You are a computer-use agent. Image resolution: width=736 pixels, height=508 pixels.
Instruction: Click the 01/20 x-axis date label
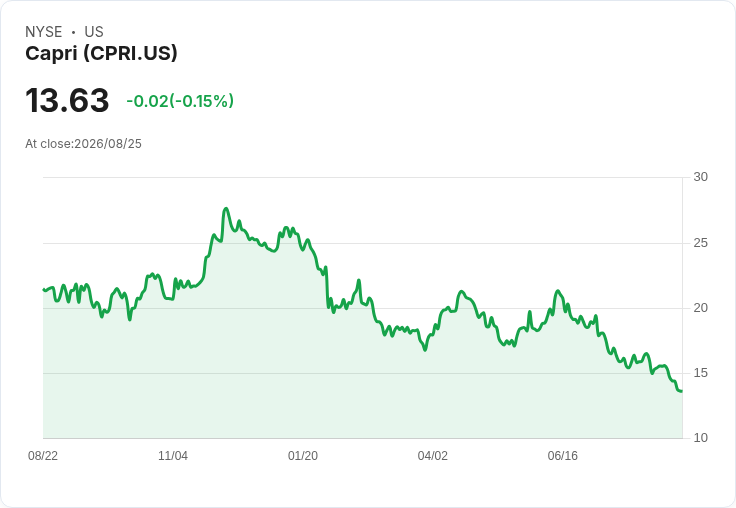tap(303, 455)
